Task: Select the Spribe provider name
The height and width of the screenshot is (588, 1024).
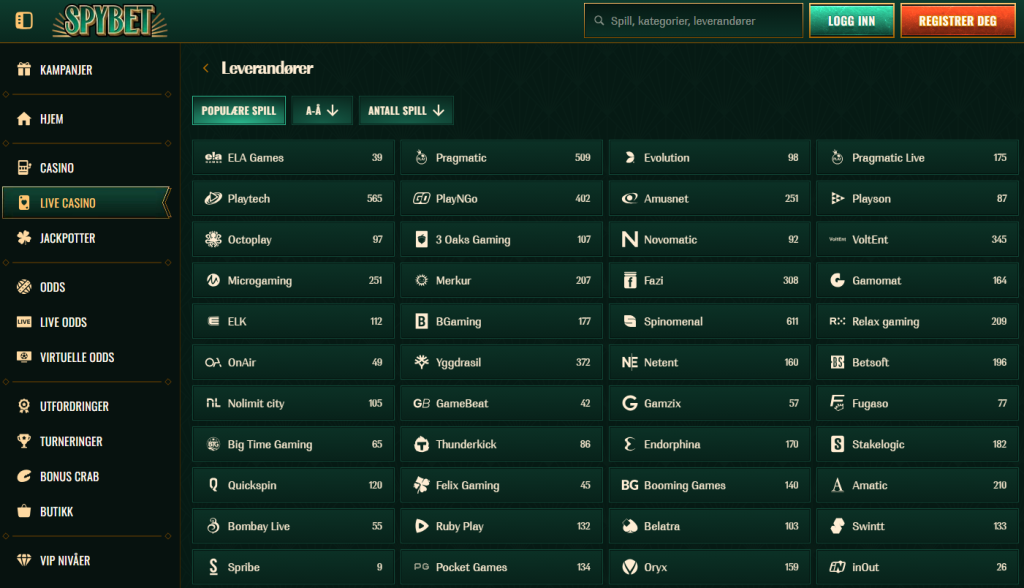Action: tap(244, 567)
